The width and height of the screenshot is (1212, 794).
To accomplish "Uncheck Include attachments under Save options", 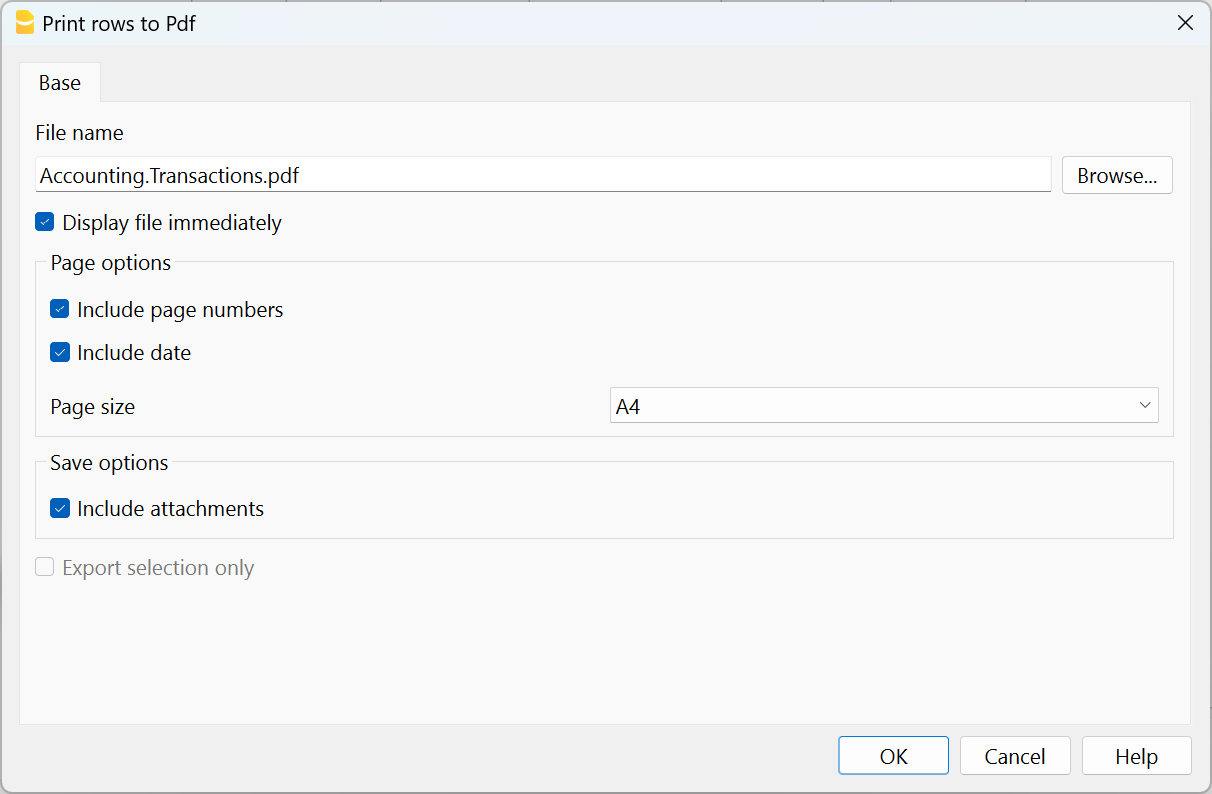I will (x=60, y=509).
